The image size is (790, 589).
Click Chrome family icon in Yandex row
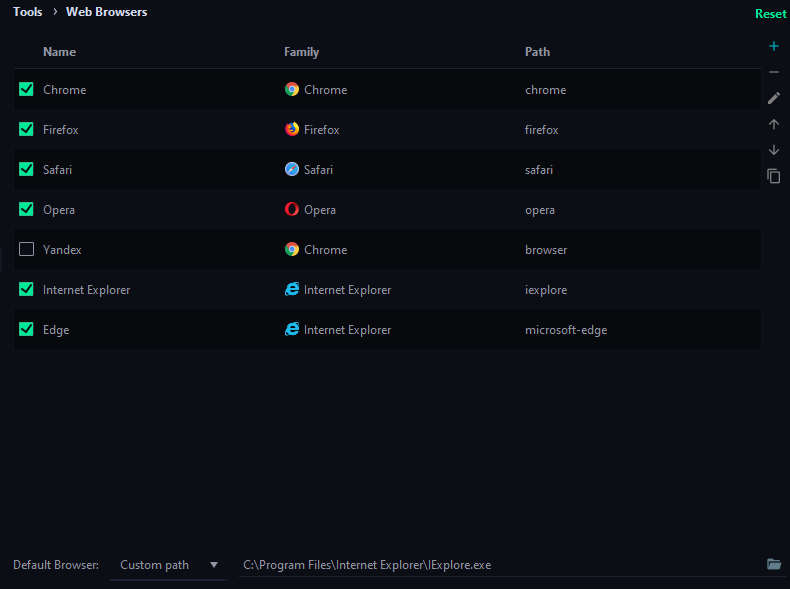[292, 249]
